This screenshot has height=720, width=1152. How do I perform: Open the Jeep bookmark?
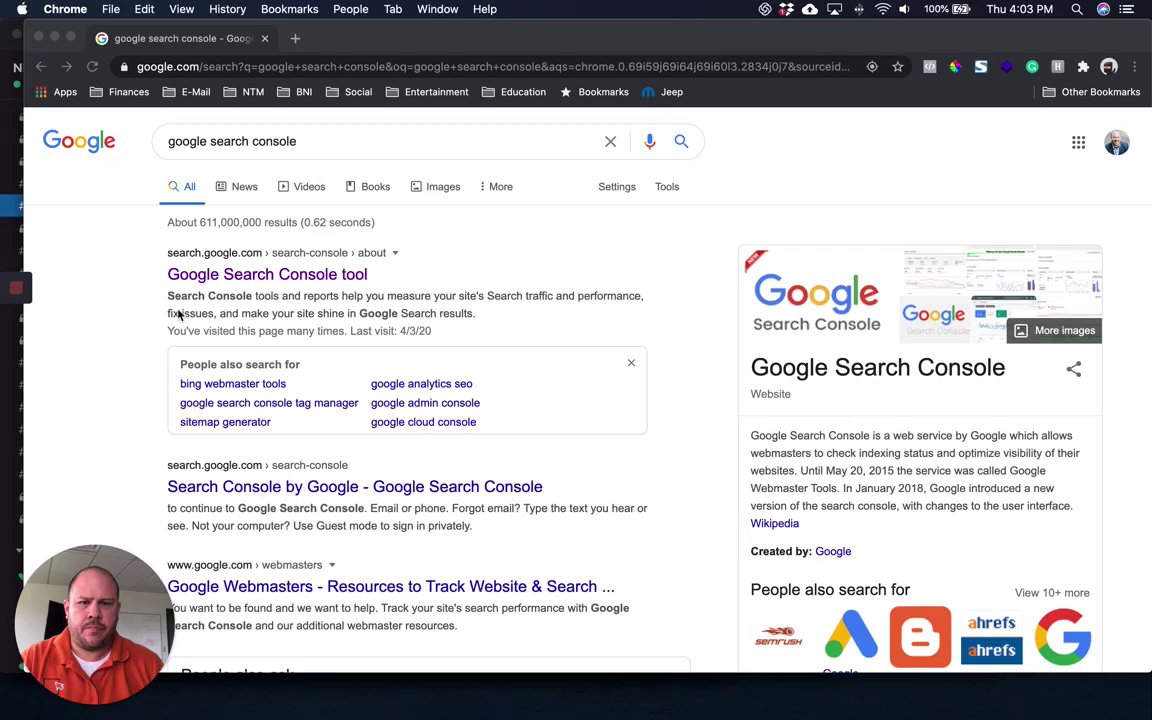point(663,92)
